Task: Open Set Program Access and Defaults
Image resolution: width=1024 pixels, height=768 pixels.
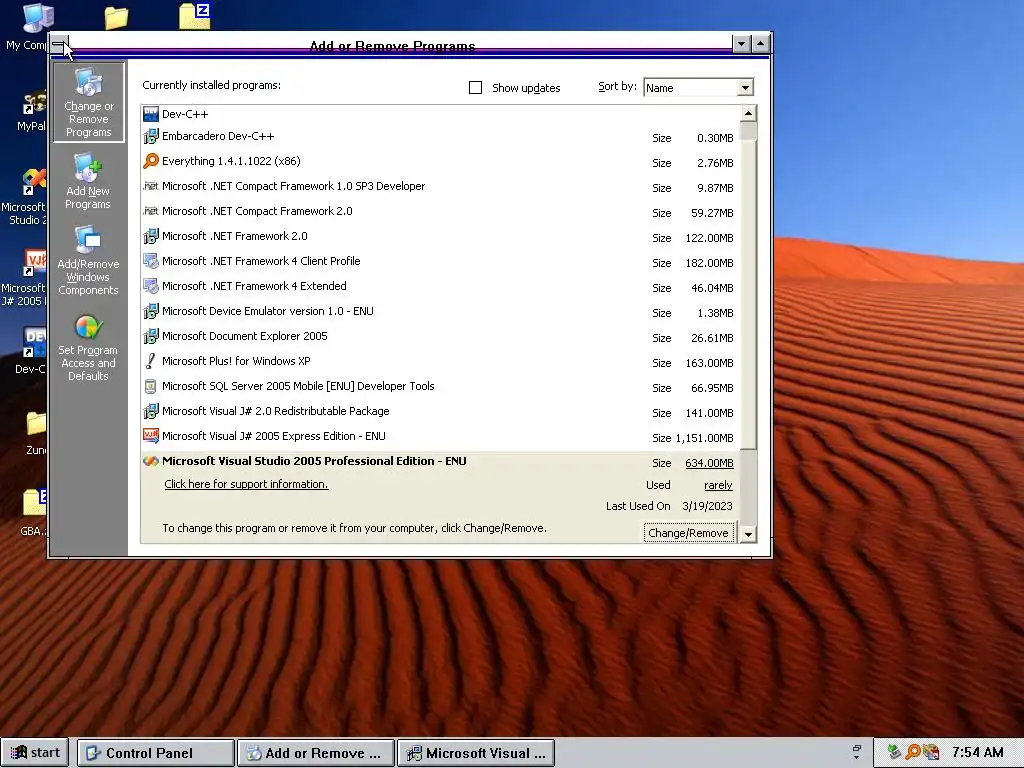Action: pyautogui.click(x=88, y=347)
